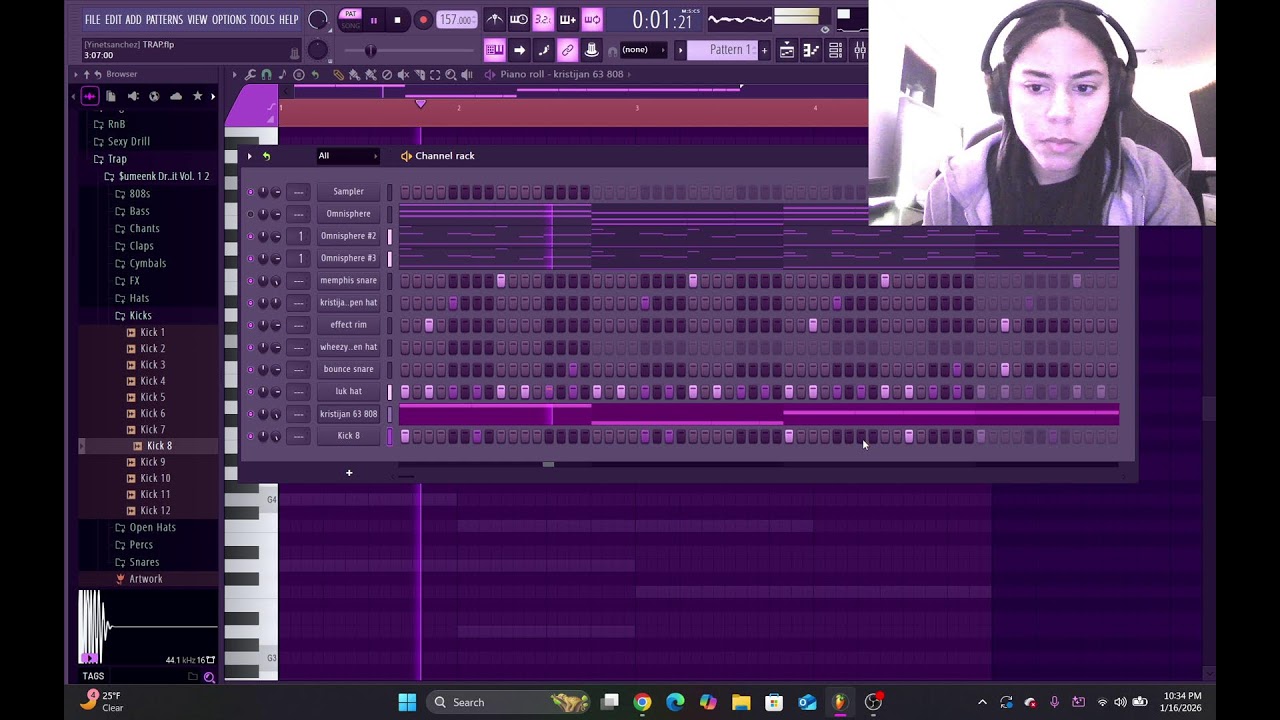Open the TOOLS menu
This screenshot has height=720, width=1280.
pyautogui.click(x=262, y=20)
